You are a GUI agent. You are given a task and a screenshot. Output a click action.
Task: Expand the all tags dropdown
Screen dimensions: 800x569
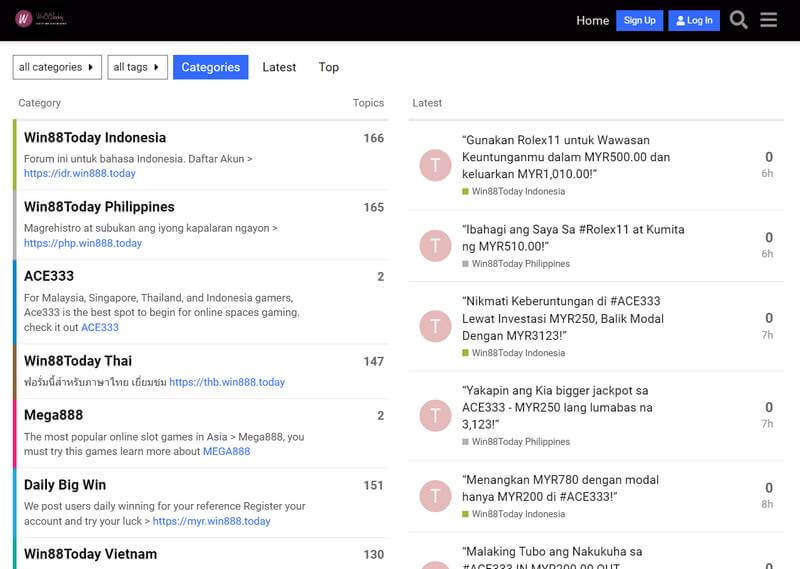137,67
